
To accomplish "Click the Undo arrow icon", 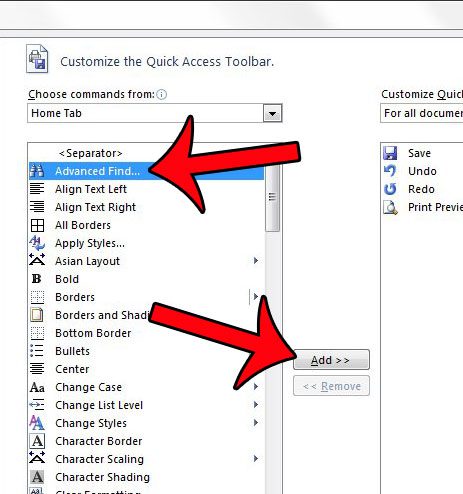I will [390, 171].
